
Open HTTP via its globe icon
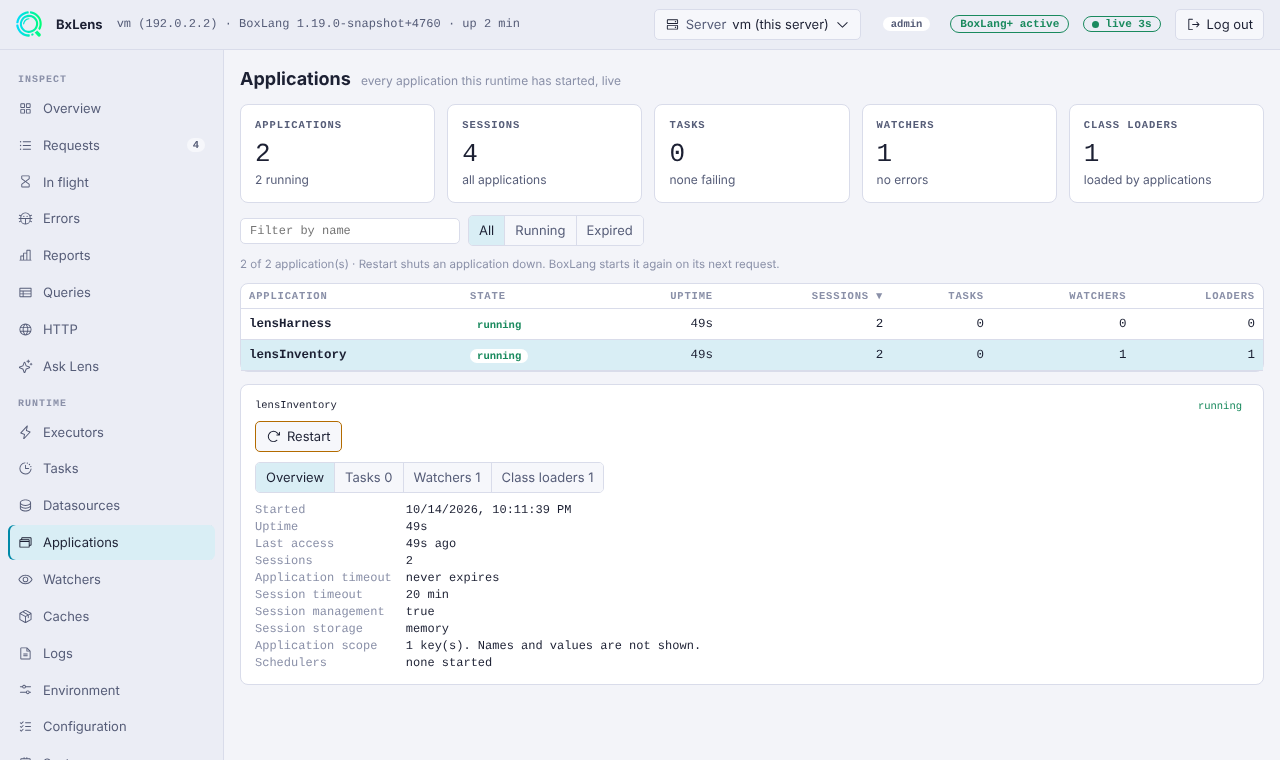pos(25,329)
